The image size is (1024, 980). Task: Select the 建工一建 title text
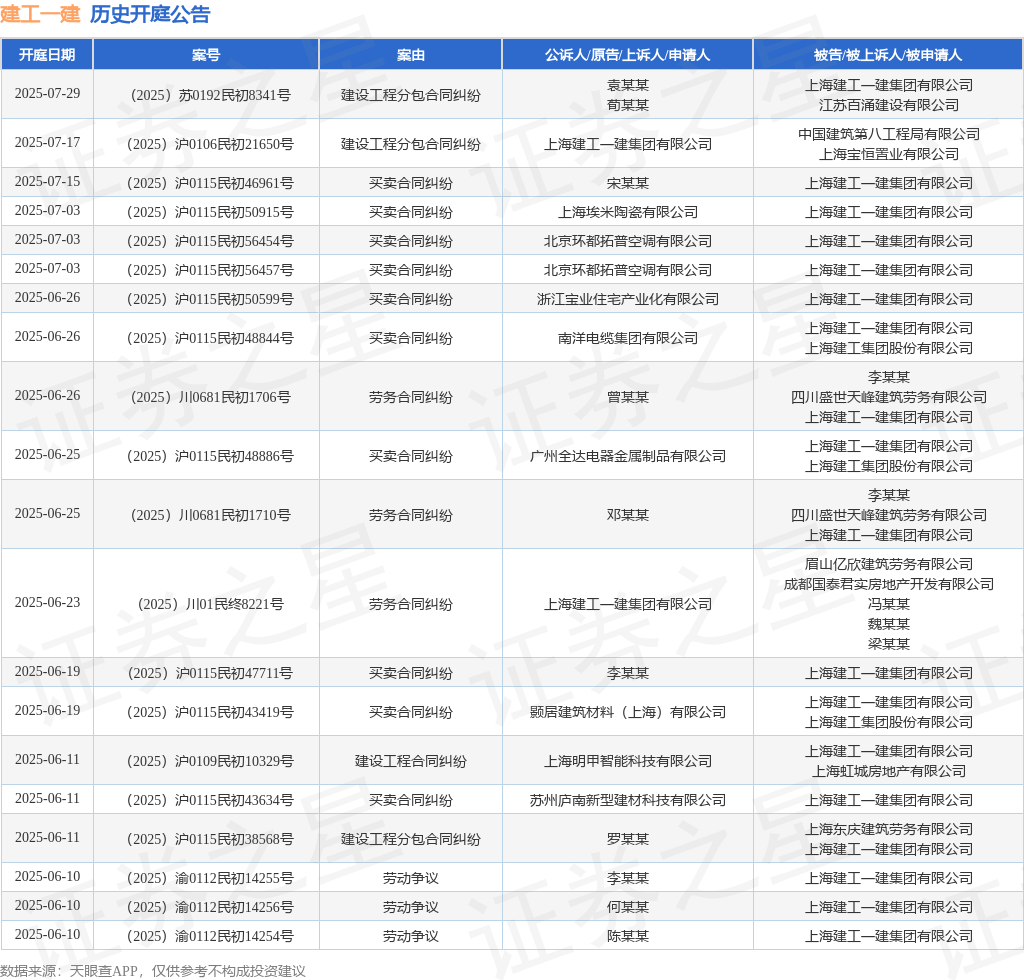pyautogui.click(x=40, y=14)
